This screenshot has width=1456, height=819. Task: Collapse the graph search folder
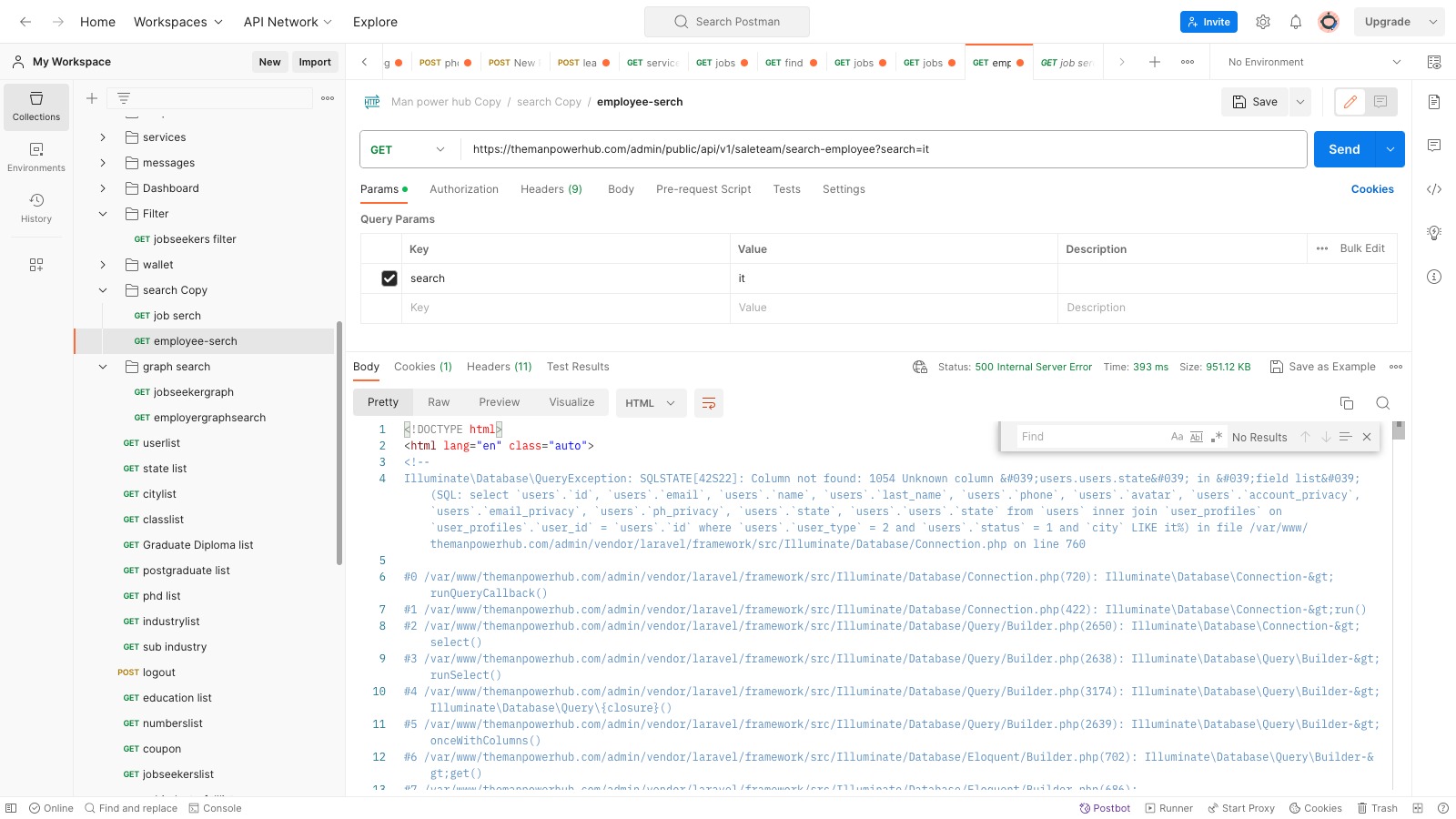click(x=103, y=367)
